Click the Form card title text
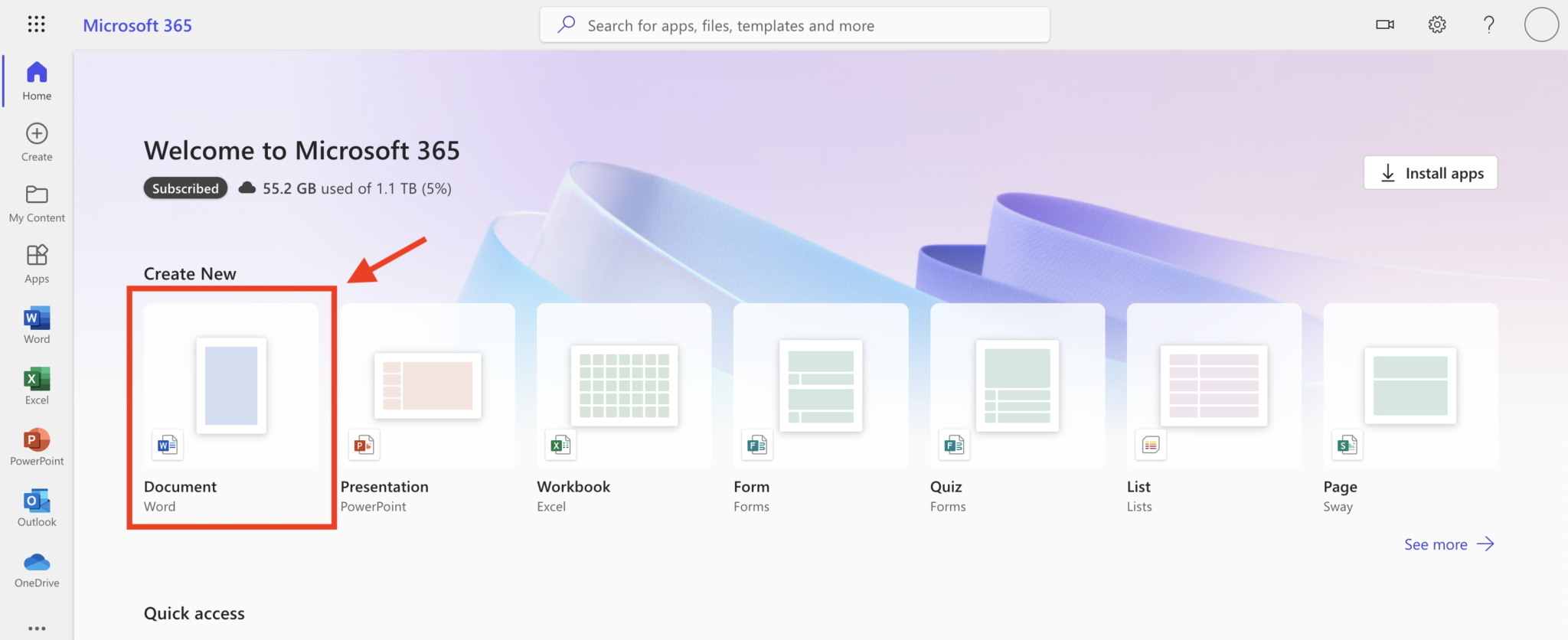Image resolution: width=1568 pixels, height=640 pixels. (x=751, y=487)
